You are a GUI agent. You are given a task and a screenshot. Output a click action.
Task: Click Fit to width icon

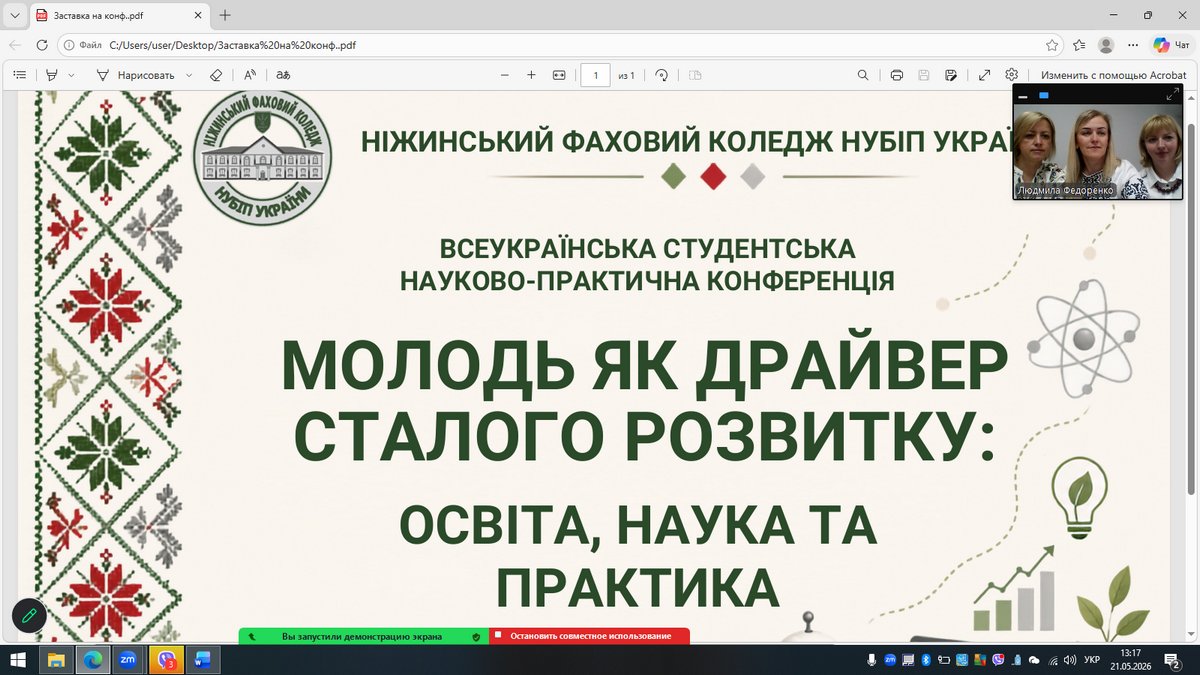click(x=559, y=75)
